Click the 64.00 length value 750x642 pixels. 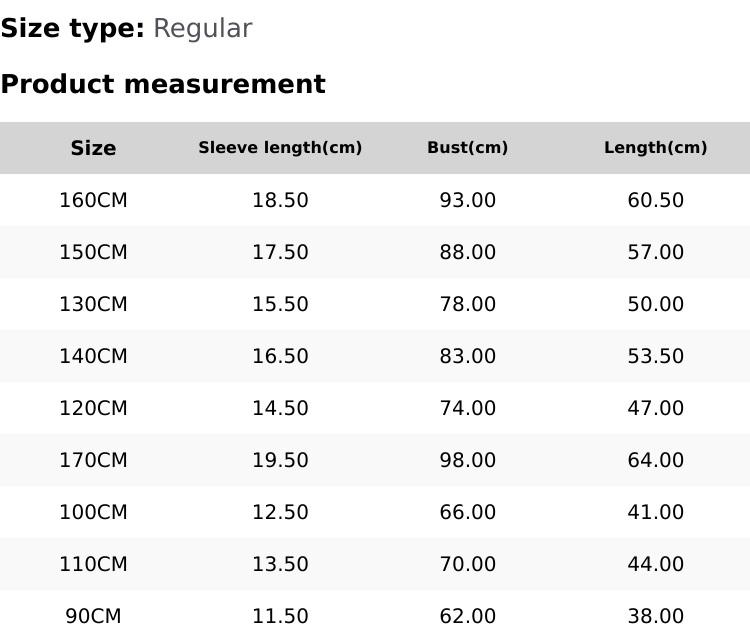[655, 460]
